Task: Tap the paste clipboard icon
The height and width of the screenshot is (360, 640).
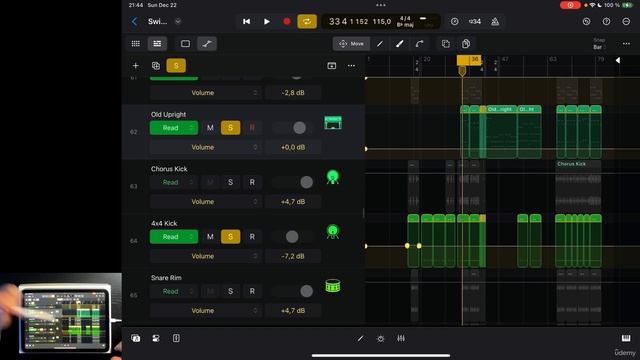Action: (x=466, y=44)
